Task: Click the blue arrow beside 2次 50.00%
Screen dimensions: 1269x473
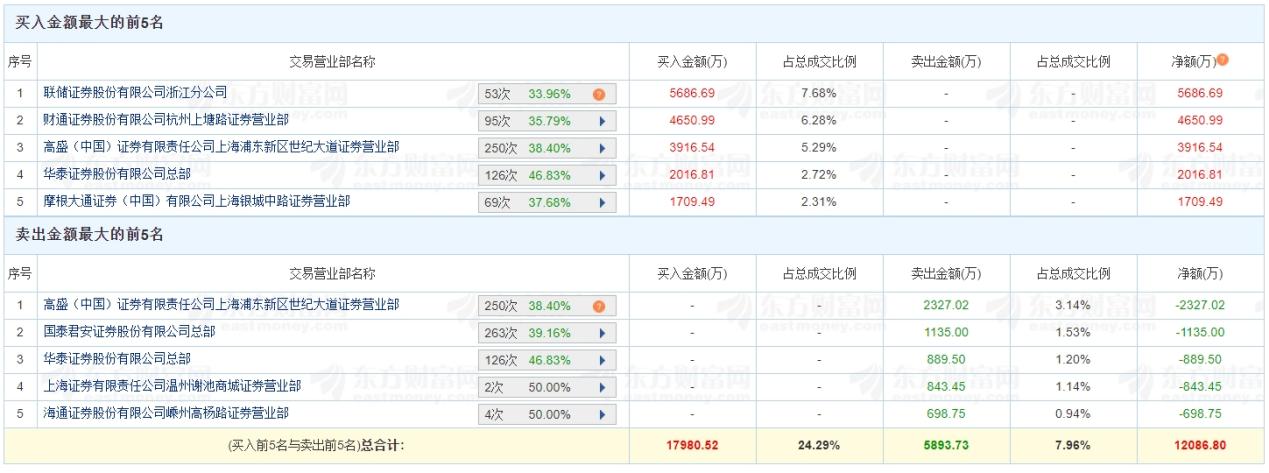Action: point(601,387)
